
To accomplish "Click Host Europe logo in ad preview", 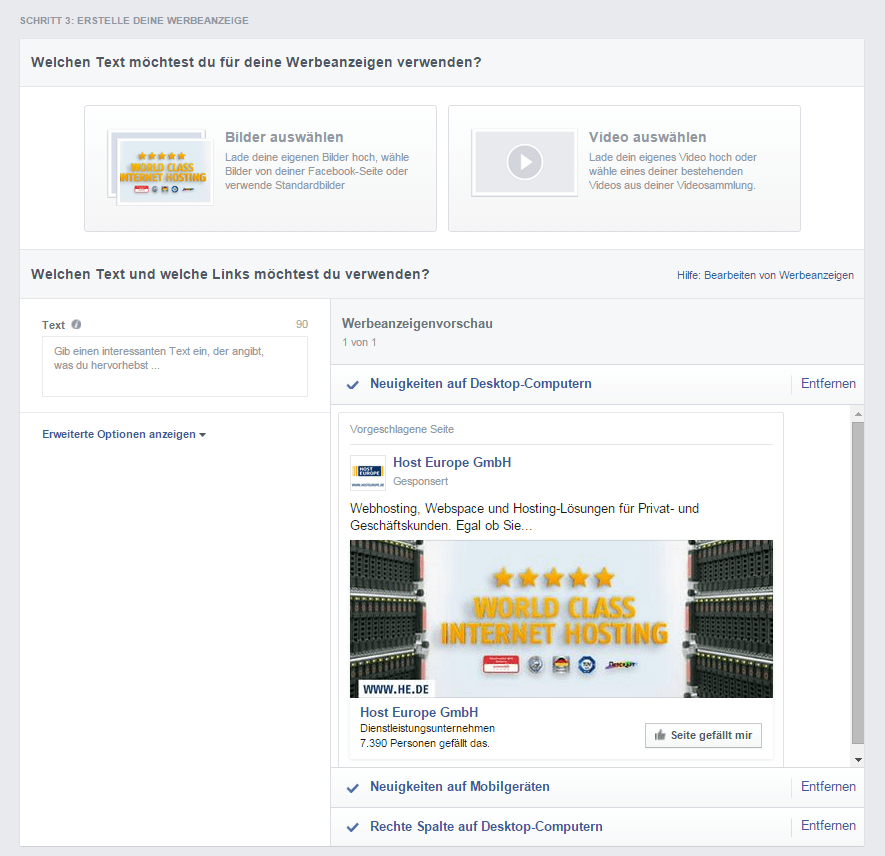I will pos(368,473).
